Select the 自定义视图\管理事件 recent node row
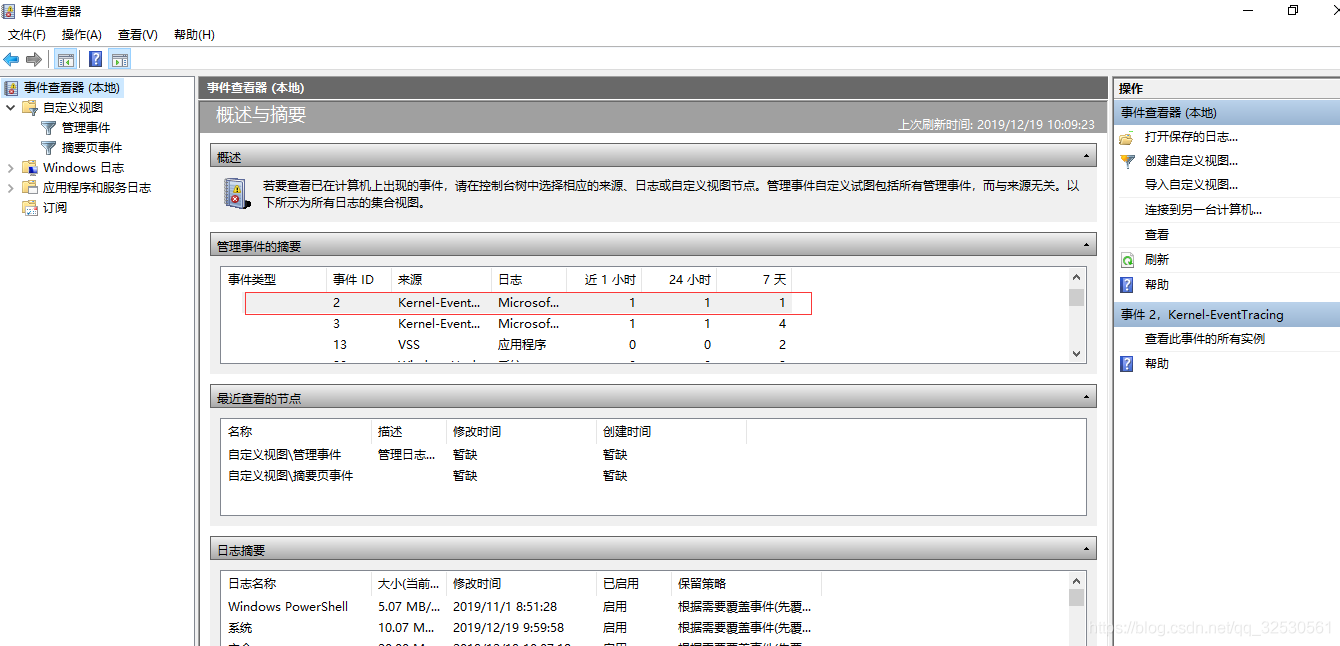The height and width of the screenshot is (646, 1340). tap(484, 455)
